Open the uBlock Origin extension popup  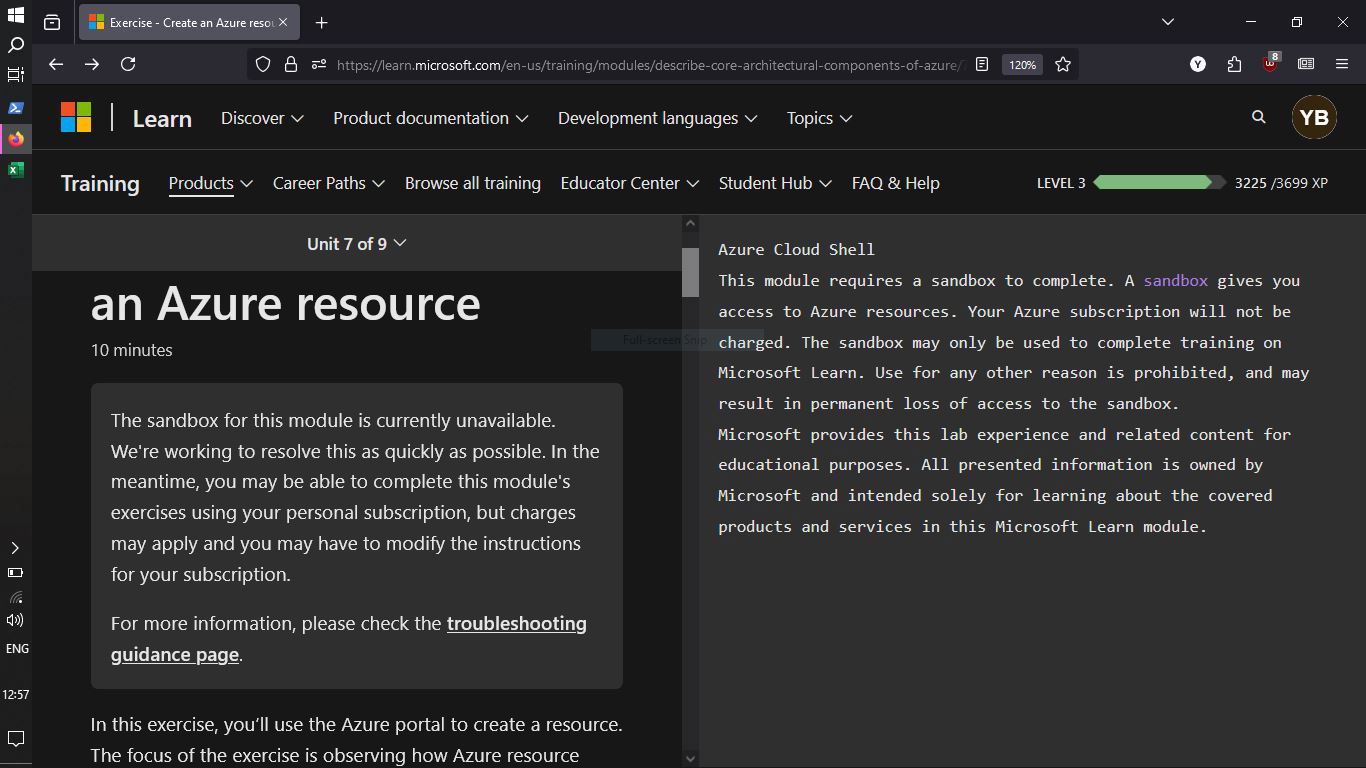(1270, 64)
